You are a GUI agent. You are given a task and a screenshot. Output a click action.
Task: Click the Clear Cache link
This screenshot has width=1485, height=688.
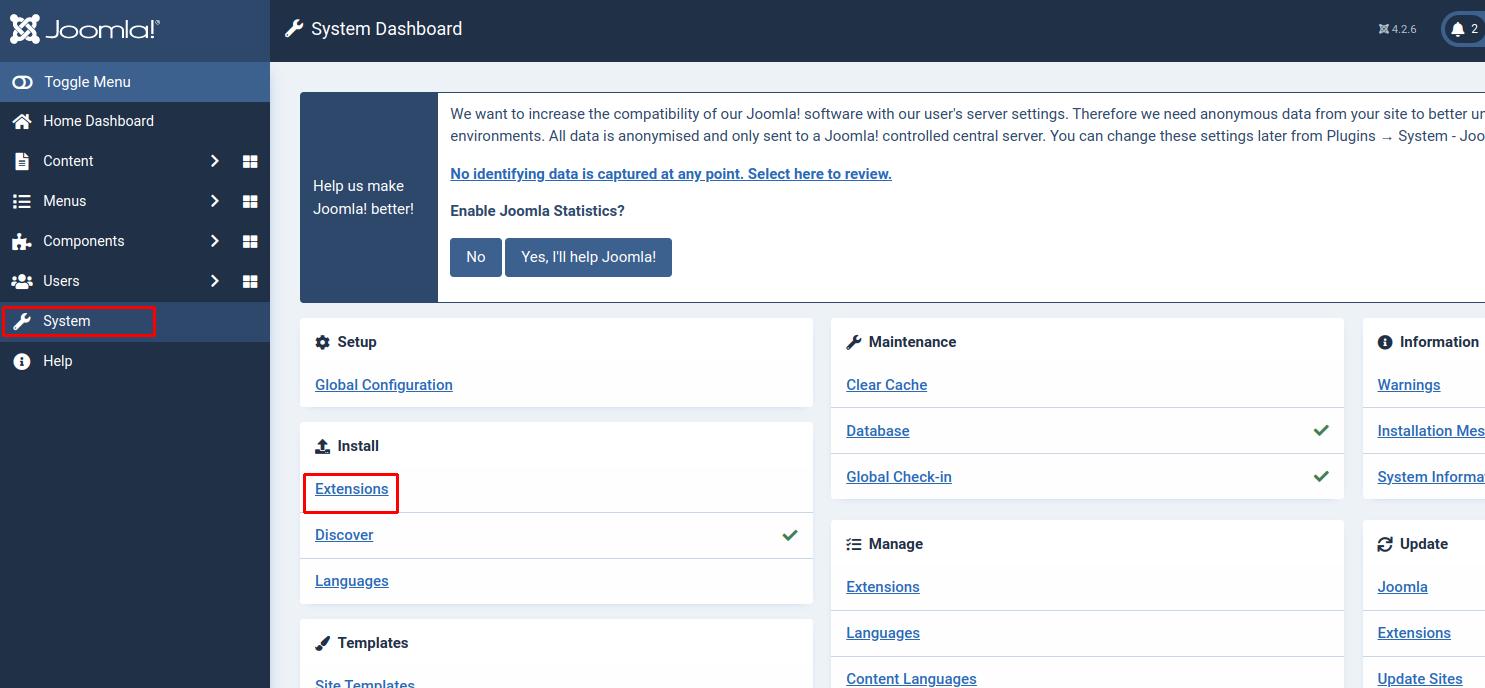886,385
